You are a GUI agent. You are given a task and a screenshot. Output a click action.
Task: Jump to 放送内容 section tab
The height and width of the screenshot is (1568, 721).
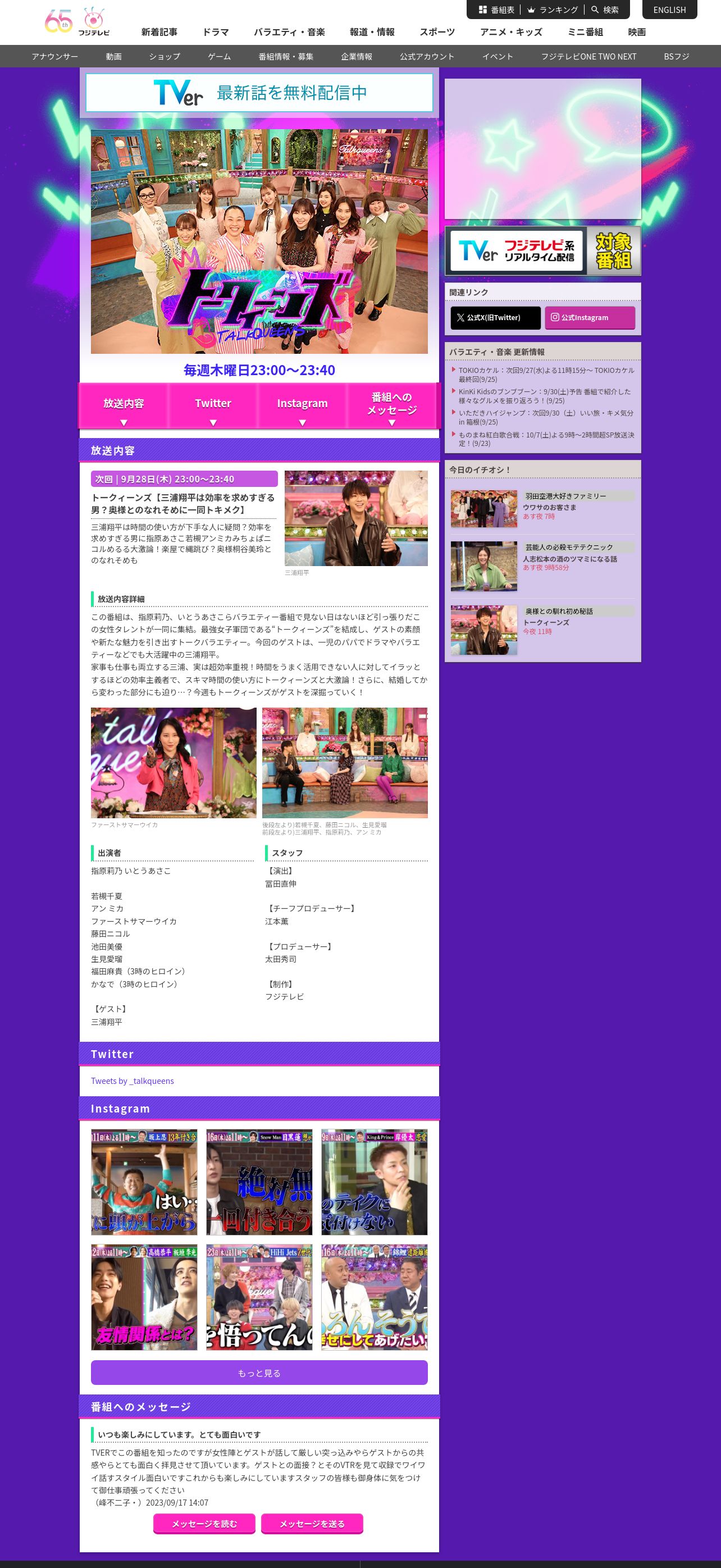pyautogui.click(x=124, y=405)
